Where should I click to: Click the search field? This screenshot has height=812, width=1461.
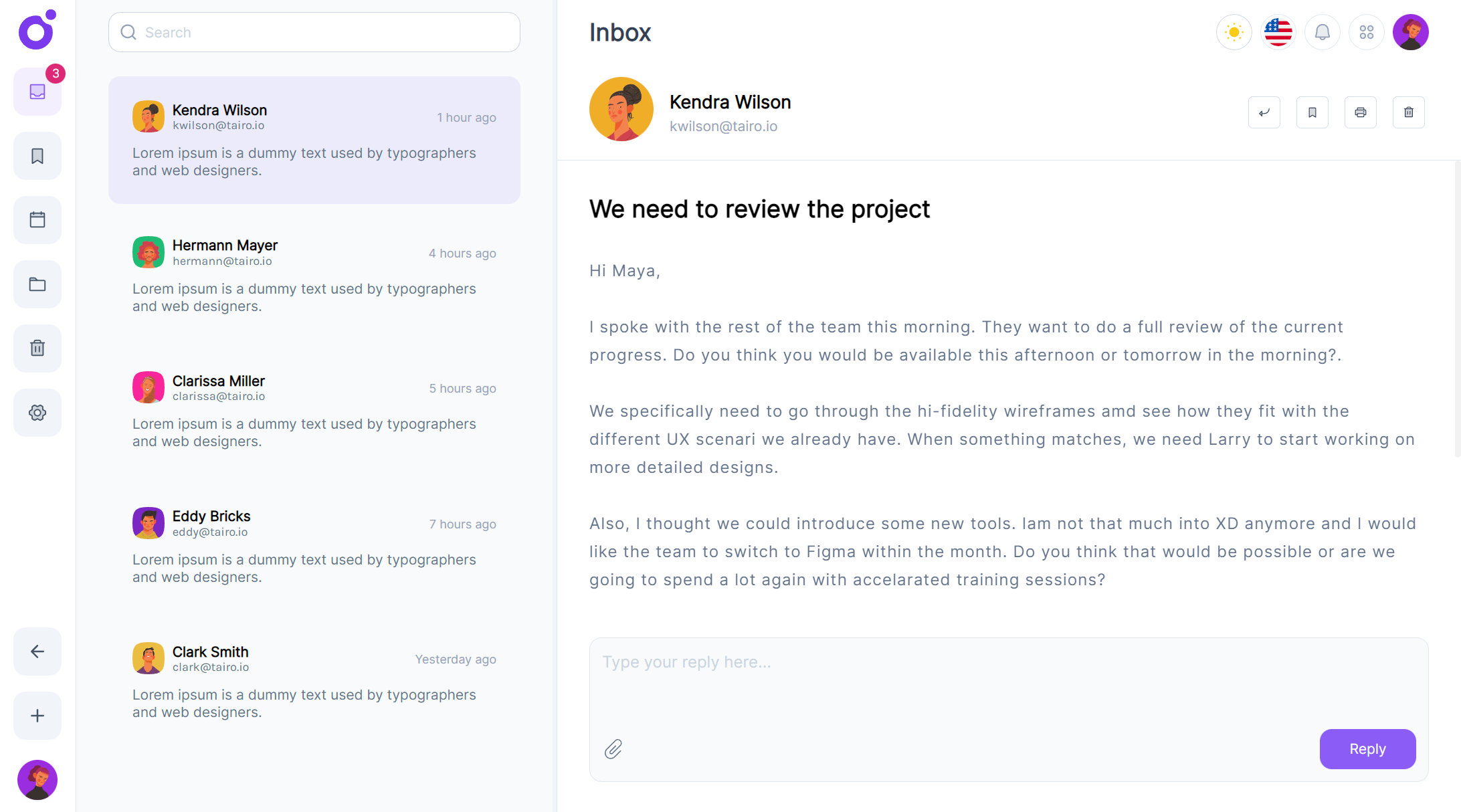pyautogui.click(x=314, y=31)
